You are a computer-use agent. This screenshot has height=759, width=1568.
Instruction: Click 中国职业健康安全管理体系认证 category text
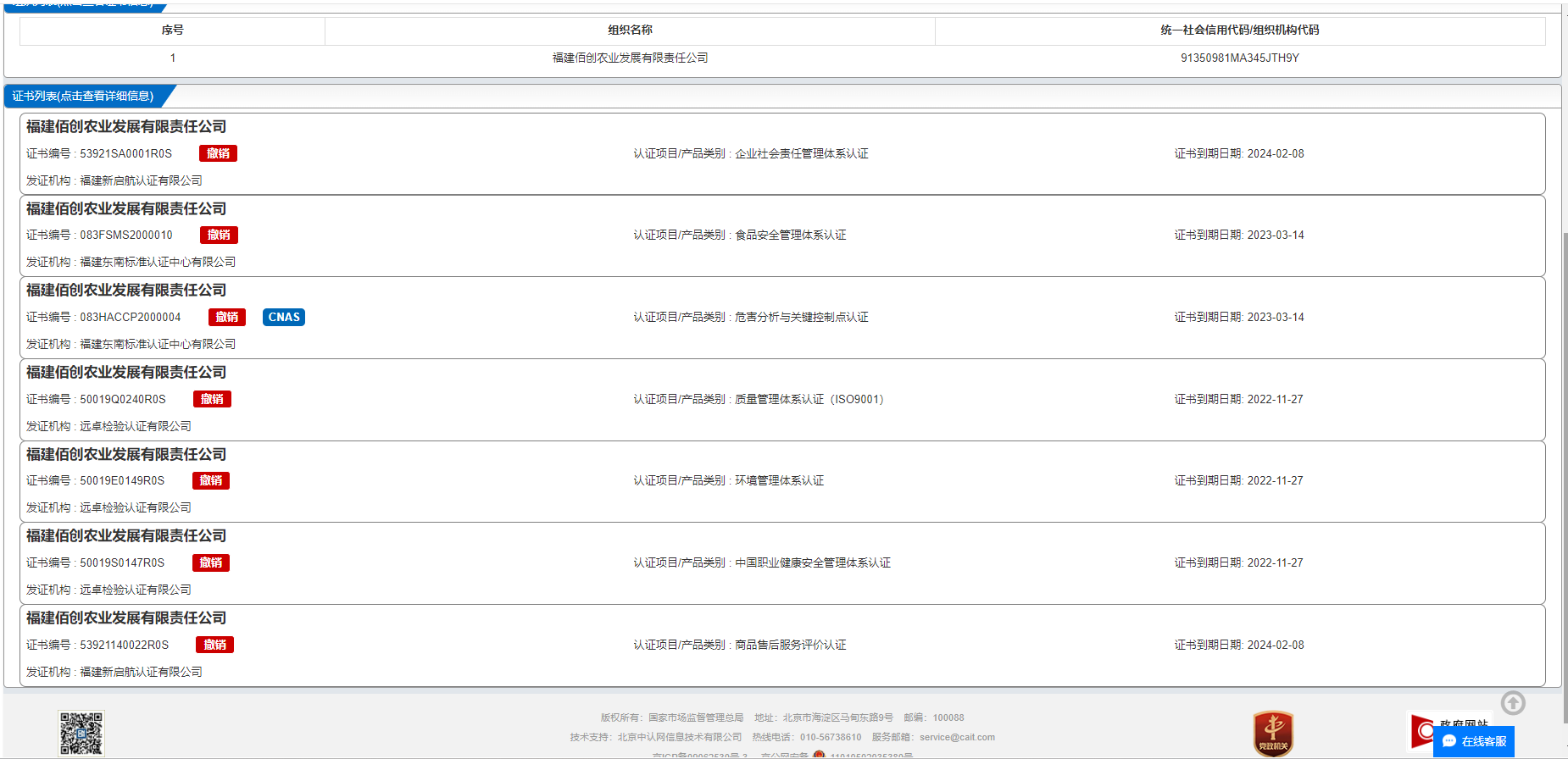[813, 562]
